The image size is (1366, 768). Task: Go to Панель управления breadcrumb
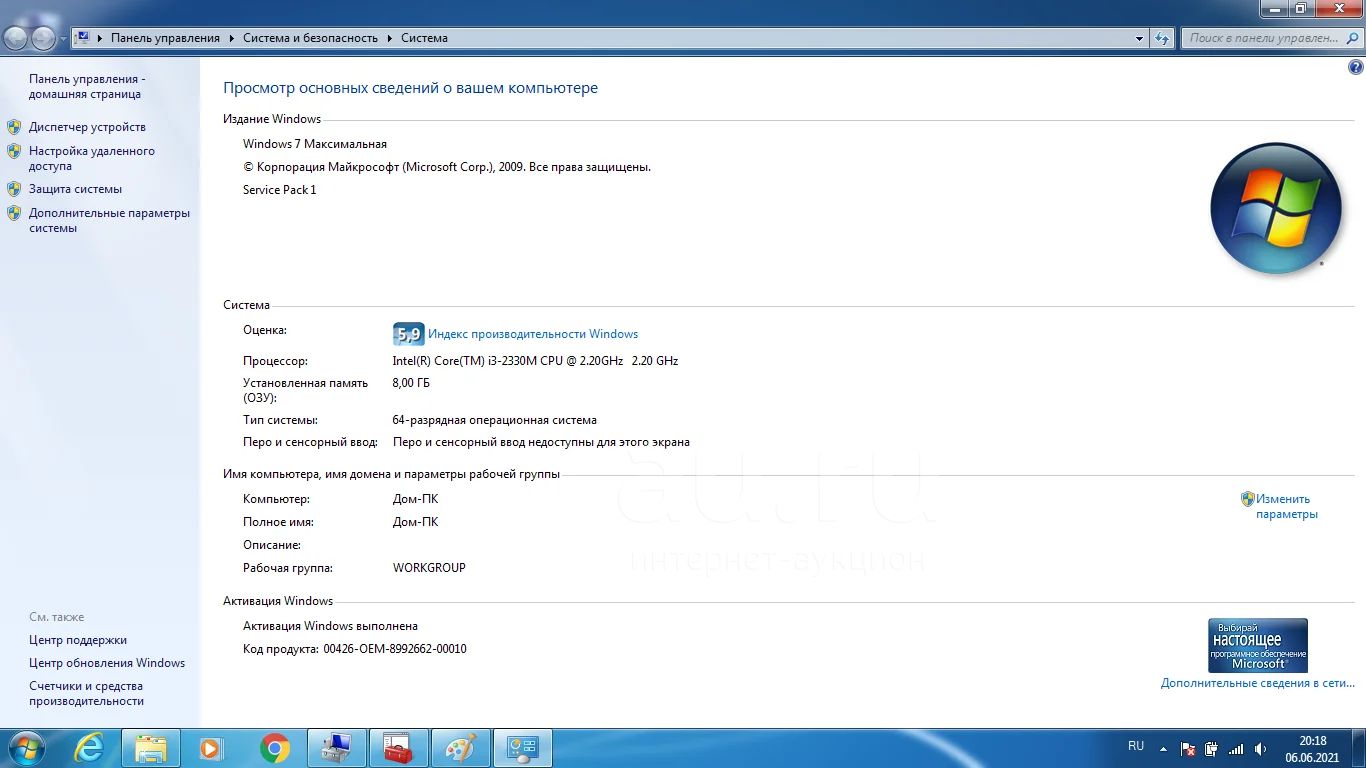pyautogui.click(x=165, y=38)
